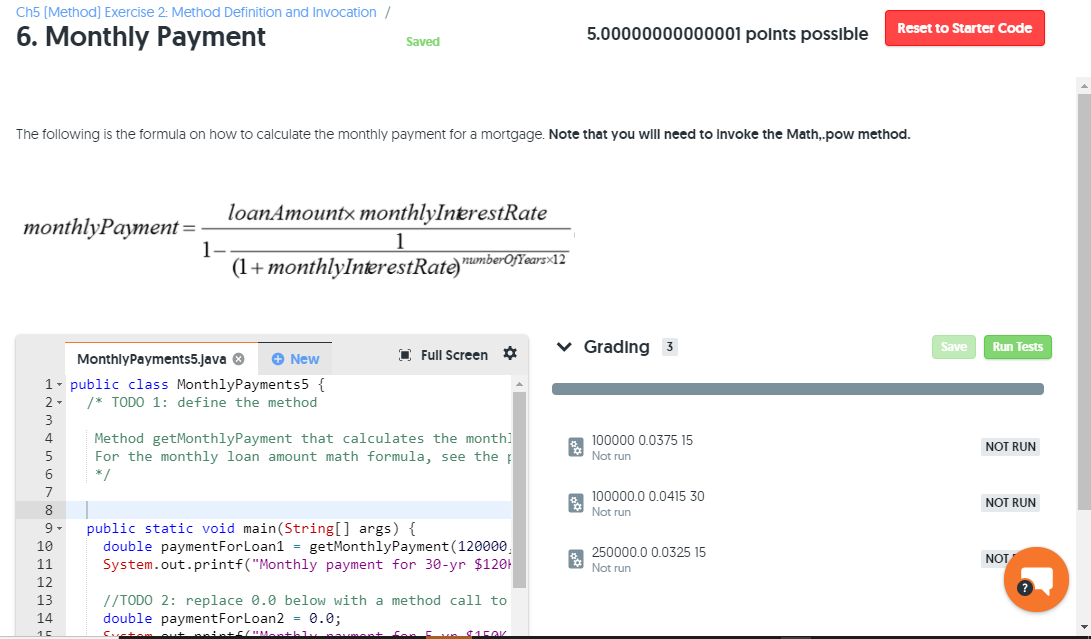Select test case 100000 0.0375 15
1091x639 pixels.
point(642,441)
